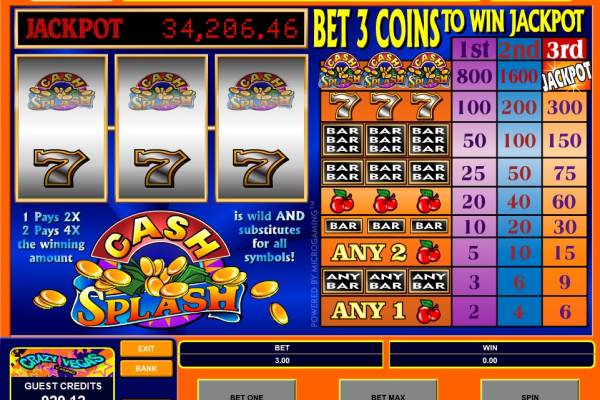Click the JACKPOT payout cell
Image resolution: width=600 pixels, height=400 pixels.
[x=565, y=76]
